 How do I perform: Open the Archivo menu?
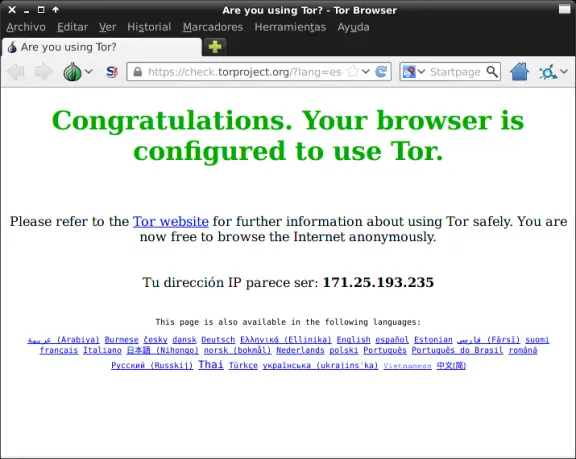[26, 27]
